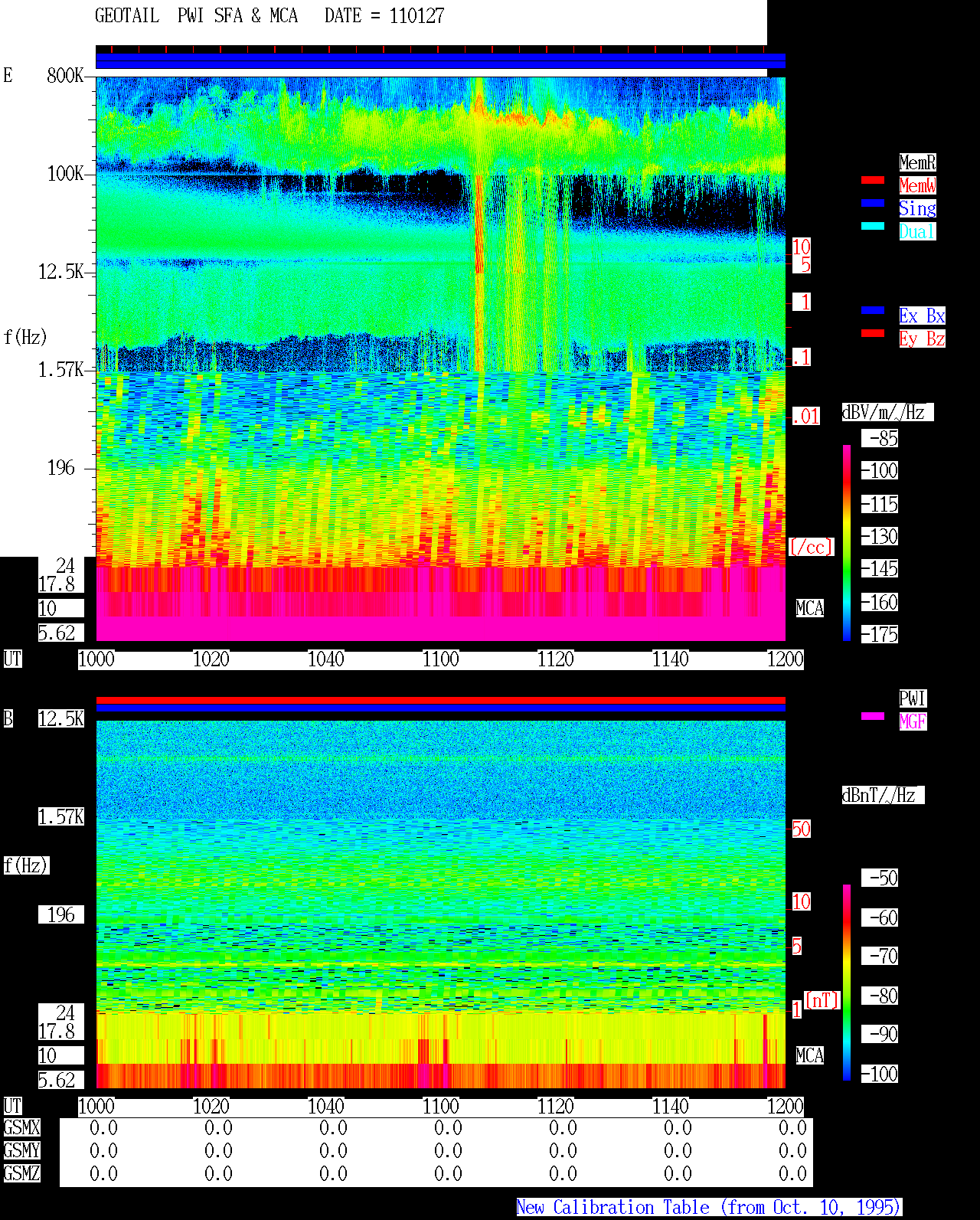Click the blue Ex Bx legend swatch

tap(873, 310)
